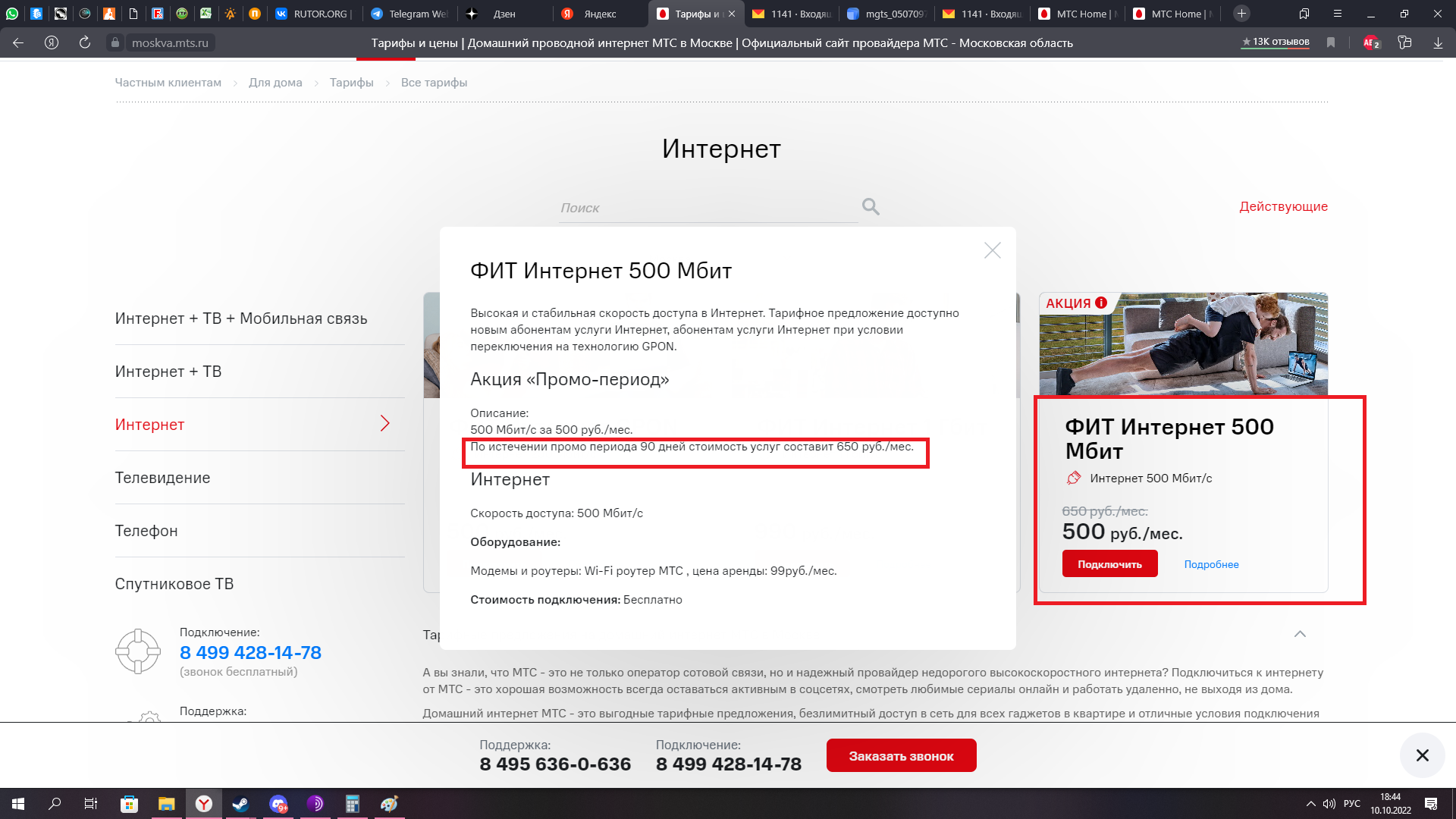Open the Windows Start menu
Image resolution: width=1456 pixels, height=819 pixels.
pos(18,804)
